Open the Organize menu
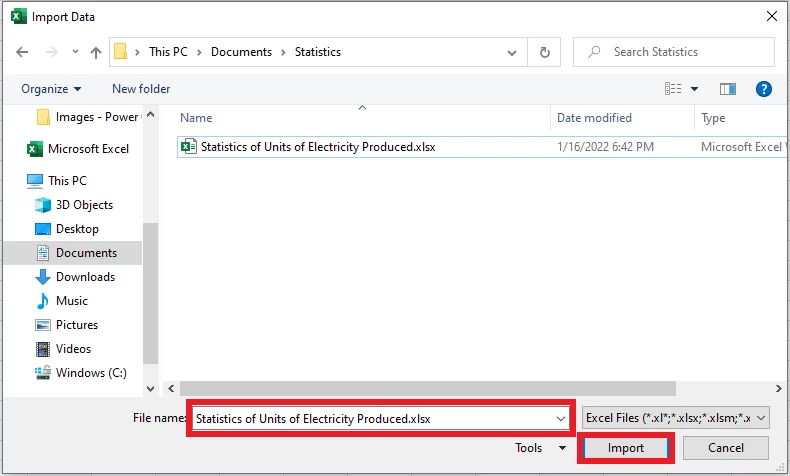Viewport: 790px width, 476px height. click(x=51, y=89)
